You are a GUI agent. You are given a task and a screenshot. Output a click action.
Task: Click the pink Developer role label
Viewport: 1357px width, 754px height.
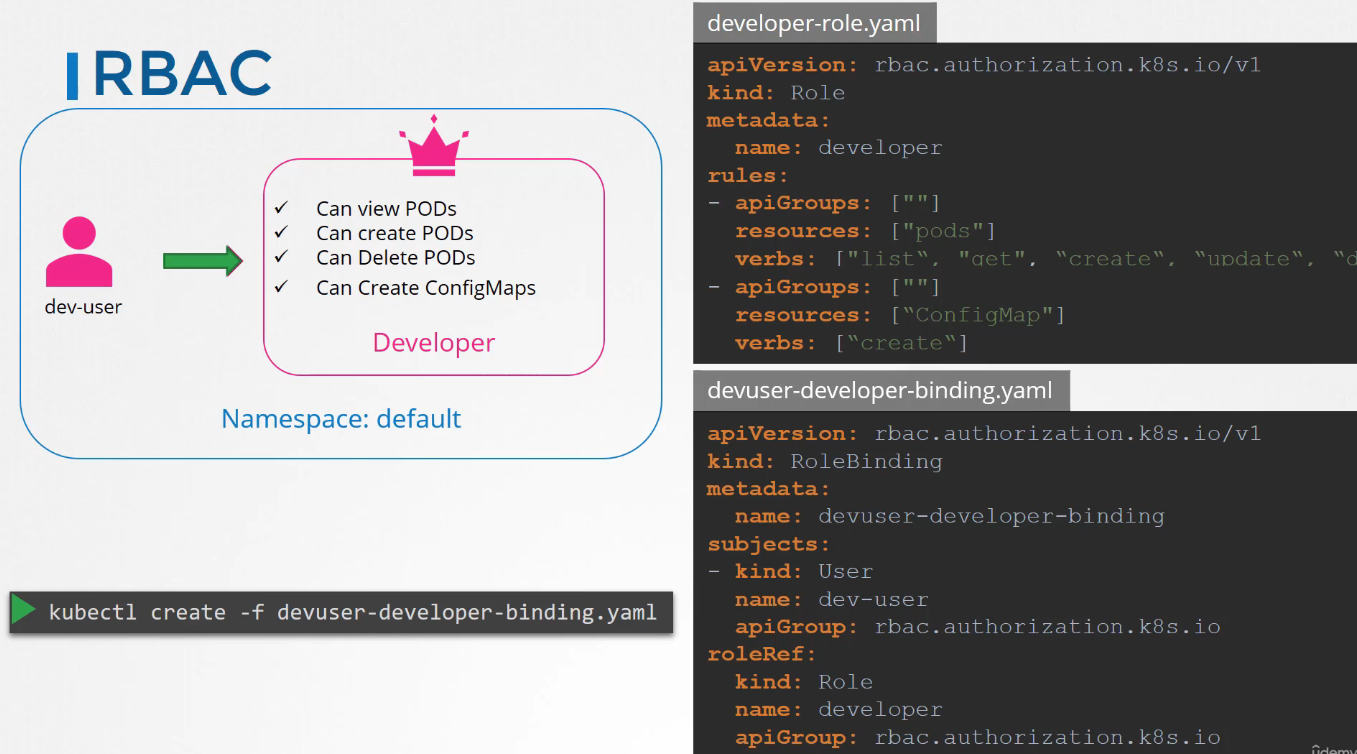pos(433,343)
